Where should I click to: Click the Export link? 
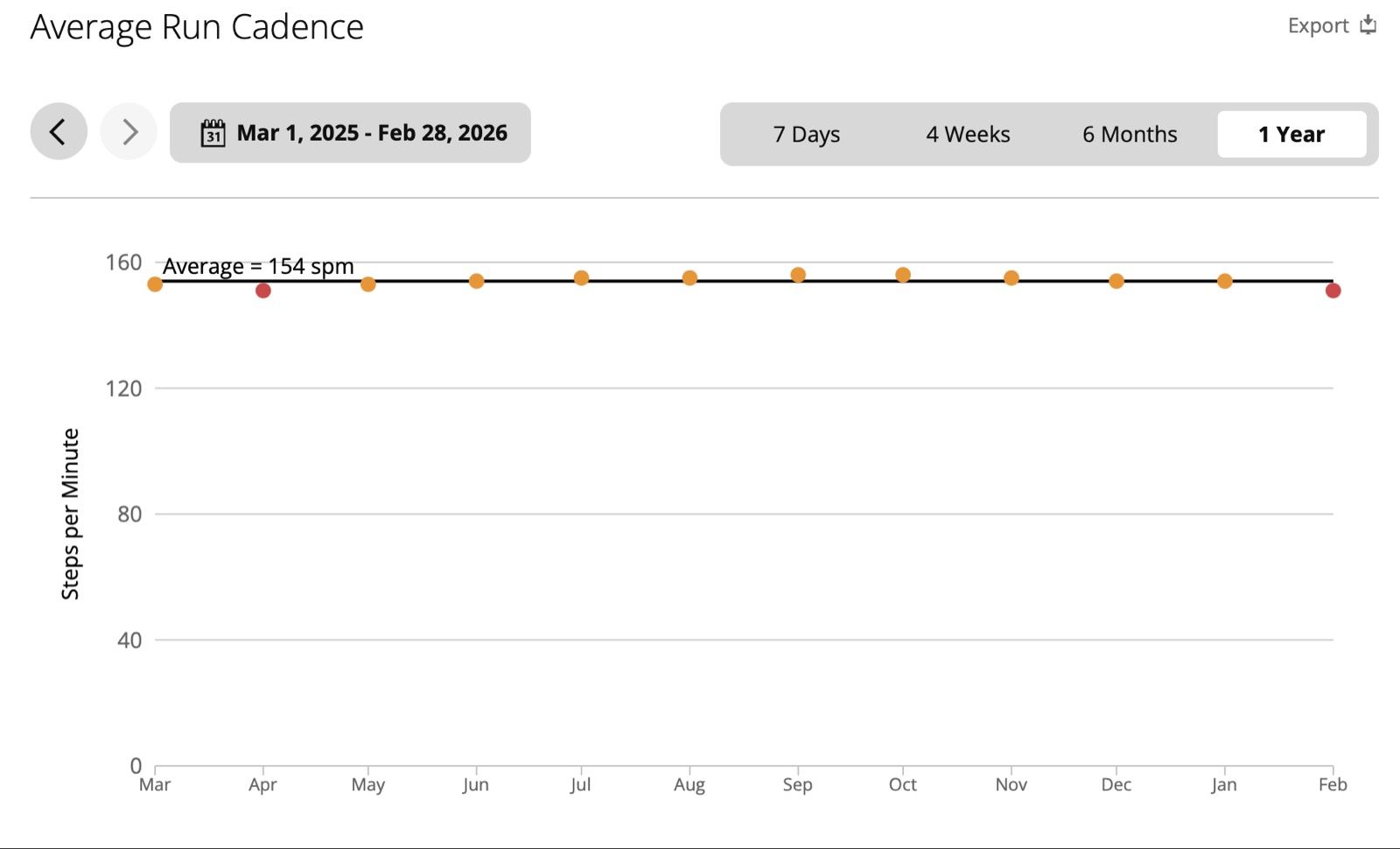[x=1318, y=26]
